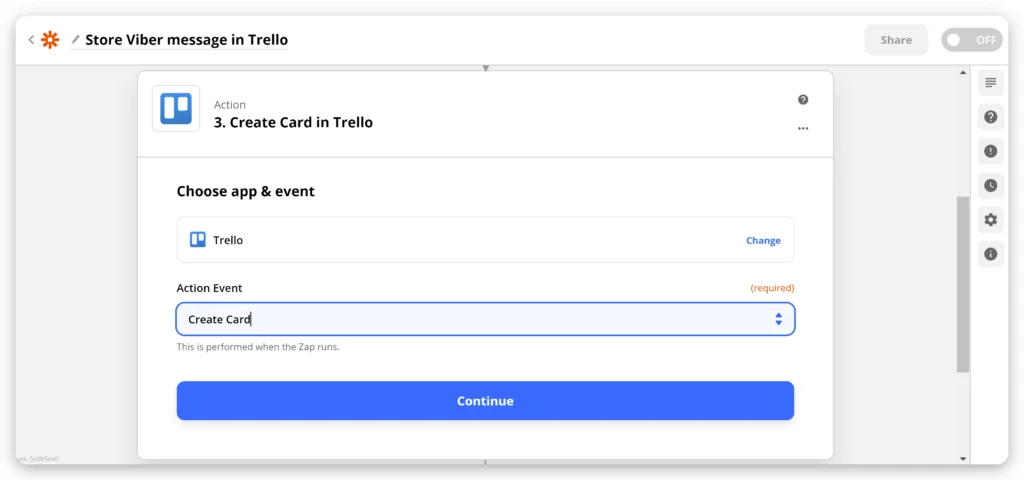
Task: Open the sidebar help question icon
Action: 990,117
